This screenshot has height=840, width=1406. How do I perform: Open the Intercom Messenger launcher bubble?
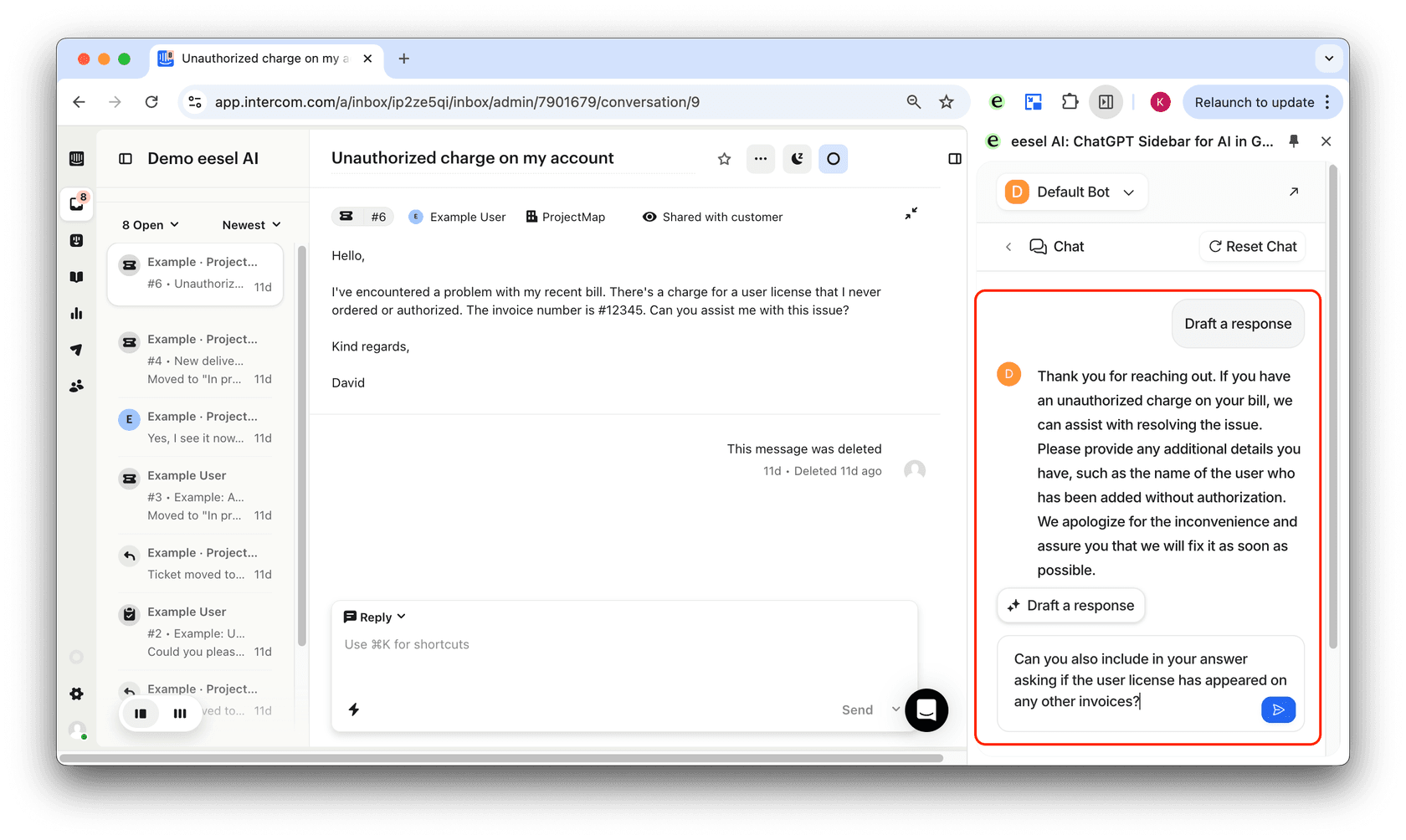click(926, 710)
